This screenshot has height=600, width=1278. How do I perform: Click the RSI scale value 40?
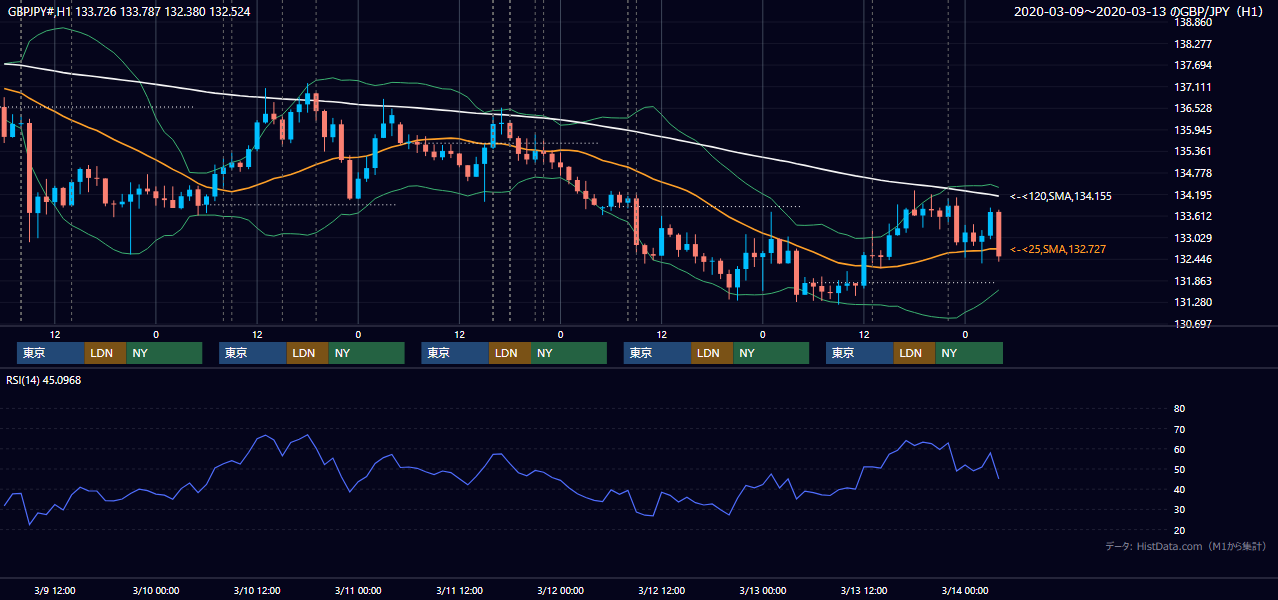pos(1179,489)
